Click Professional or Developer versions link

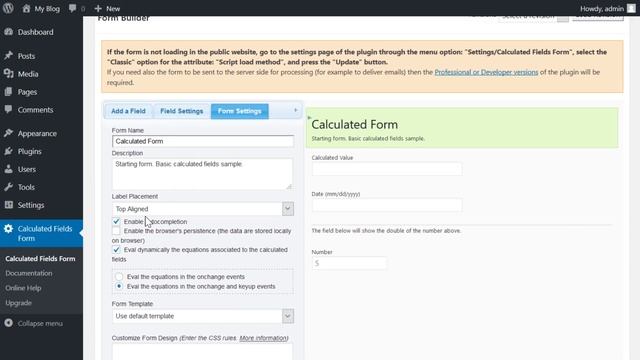tap(486, 72)
